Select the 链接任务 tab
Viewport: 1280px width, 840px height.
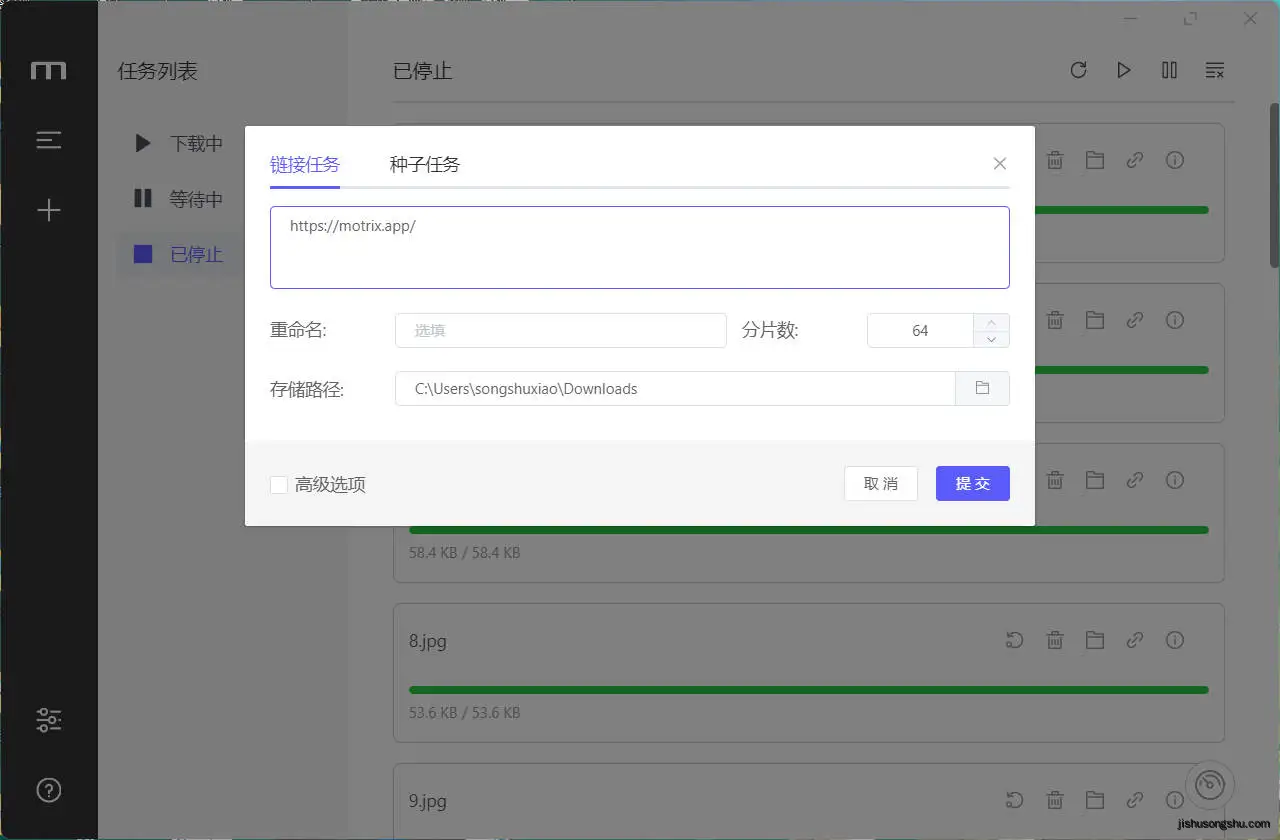point(305,164)
